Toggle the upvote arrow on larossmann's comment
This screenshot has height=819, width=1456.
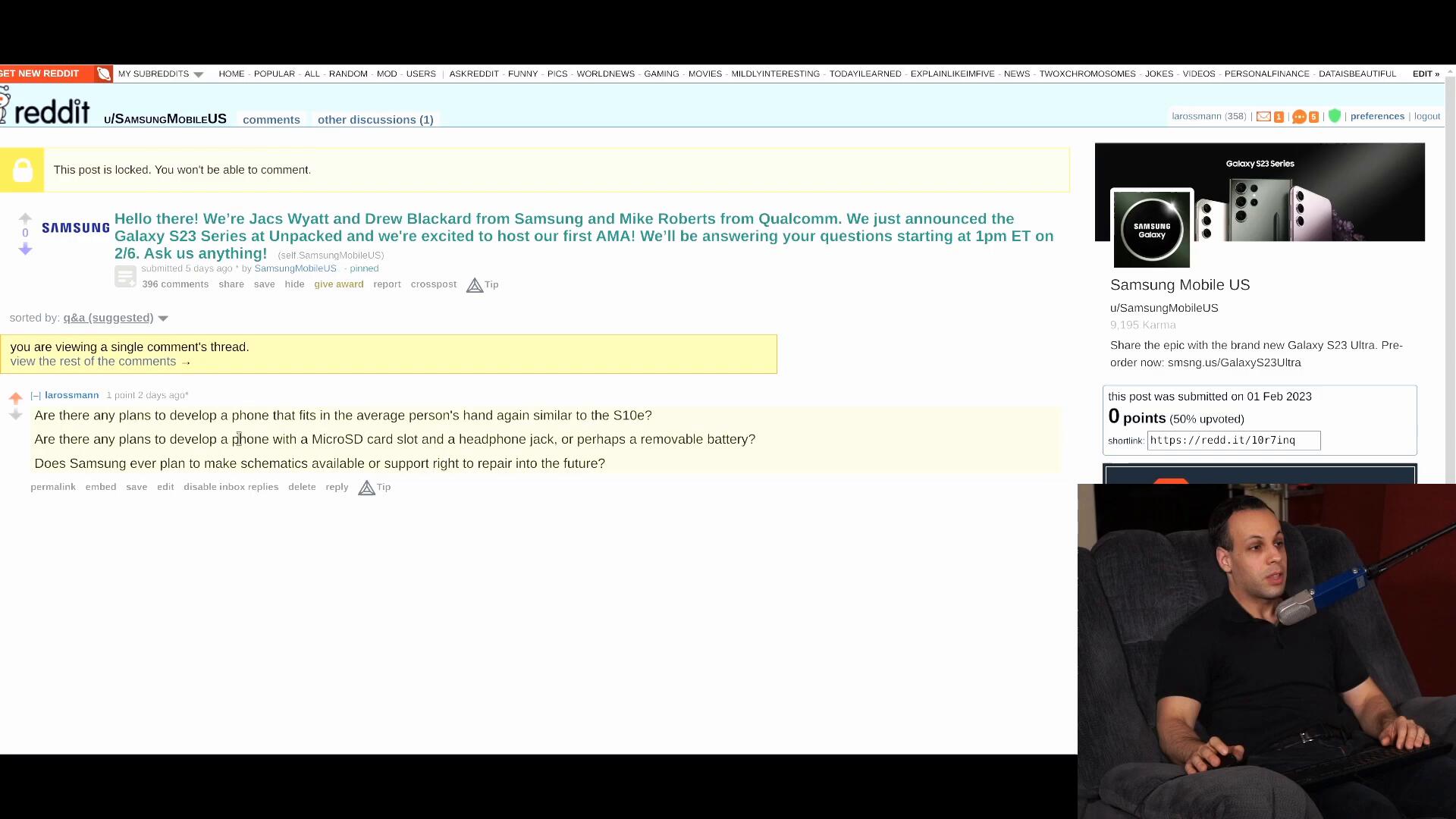pos(16,398)
